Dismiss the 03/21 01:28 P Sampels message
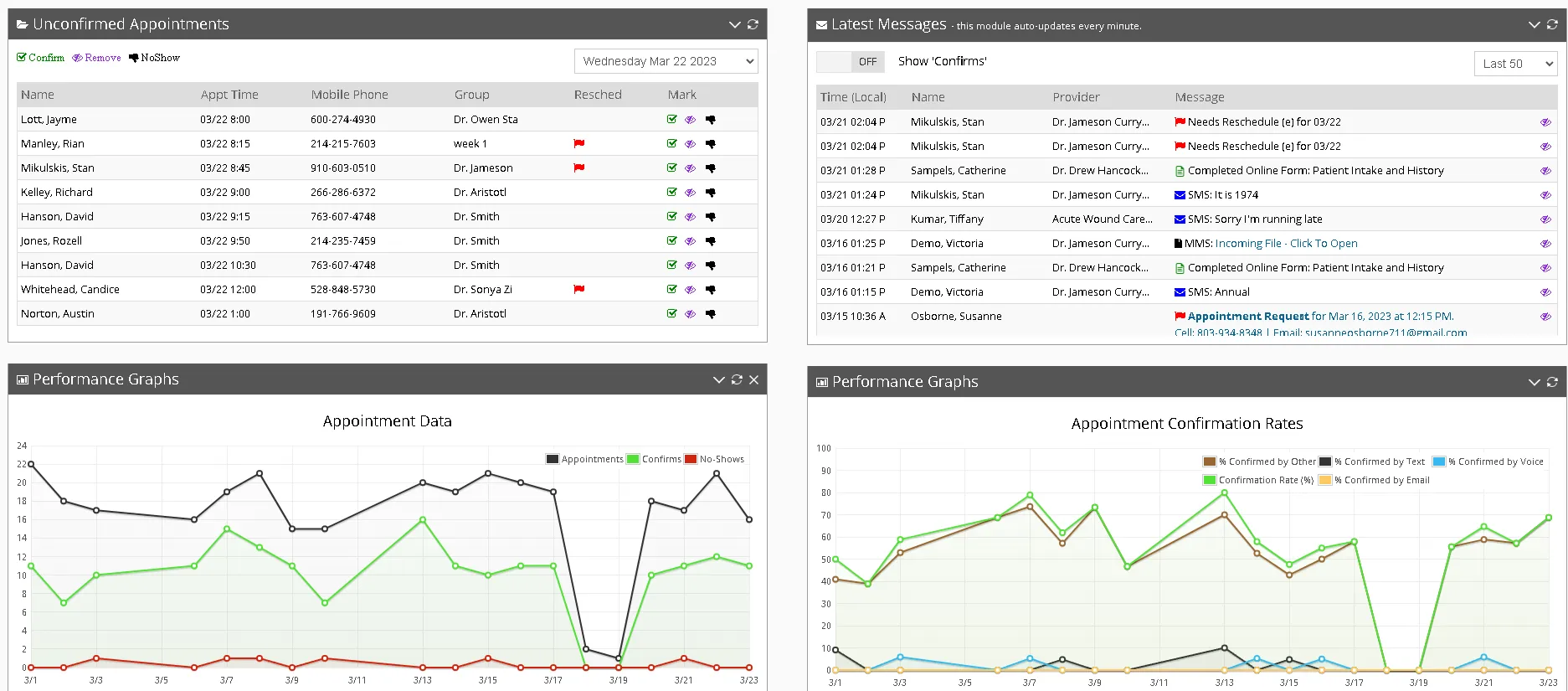 point(1545,171)
